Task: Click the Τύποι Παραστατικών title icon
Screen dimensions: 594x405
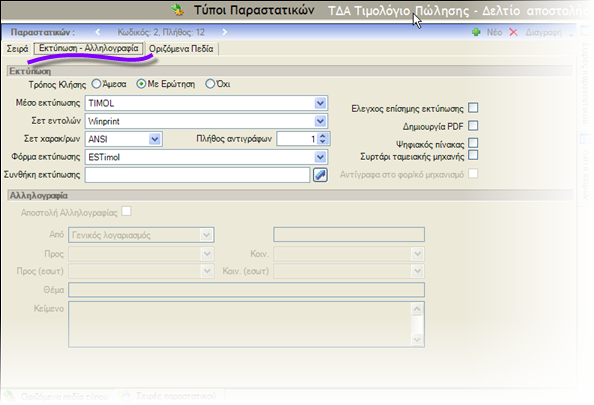Action: 177,9
